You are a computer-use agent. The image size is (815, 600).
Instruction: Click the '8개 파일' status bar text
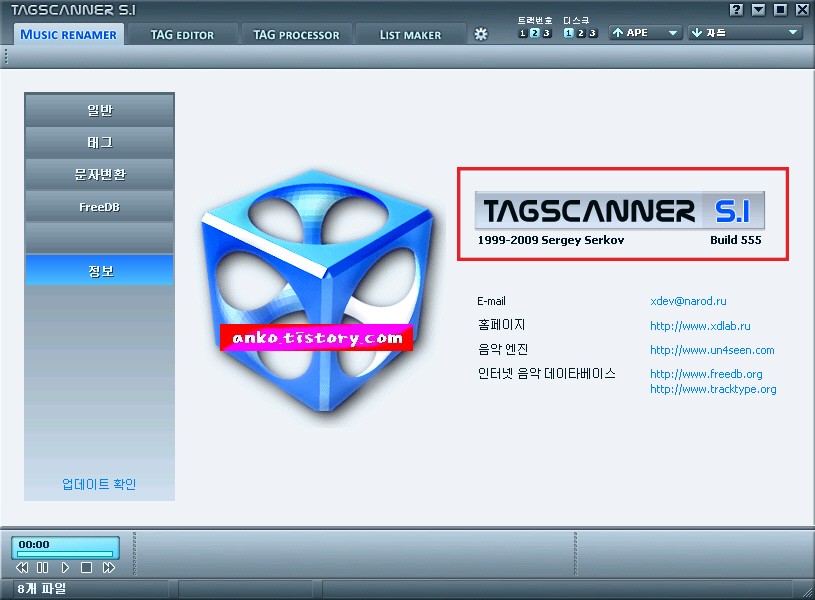click(42, 589)
